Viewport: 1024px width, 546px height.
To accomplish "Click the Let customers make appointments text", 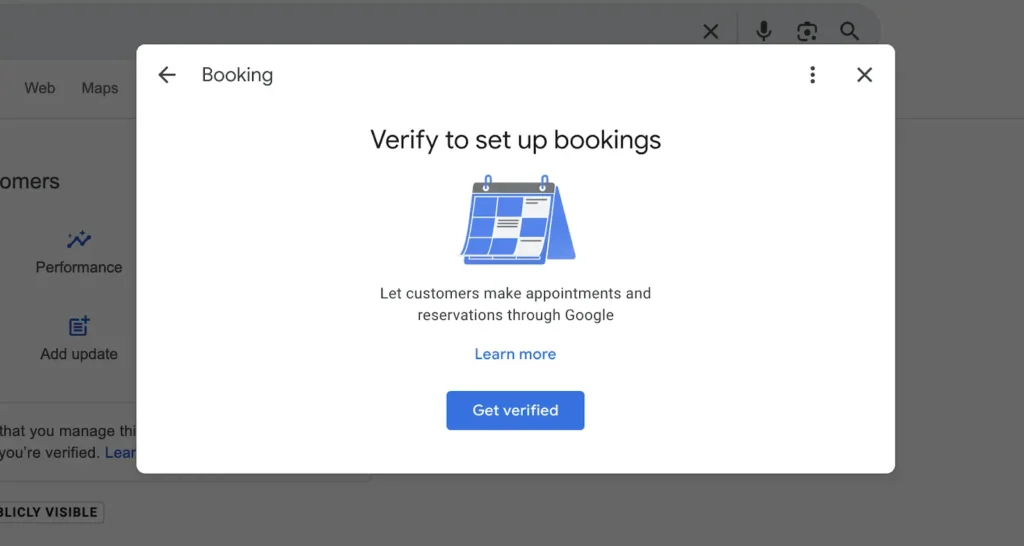I will (x=515, y=304).
